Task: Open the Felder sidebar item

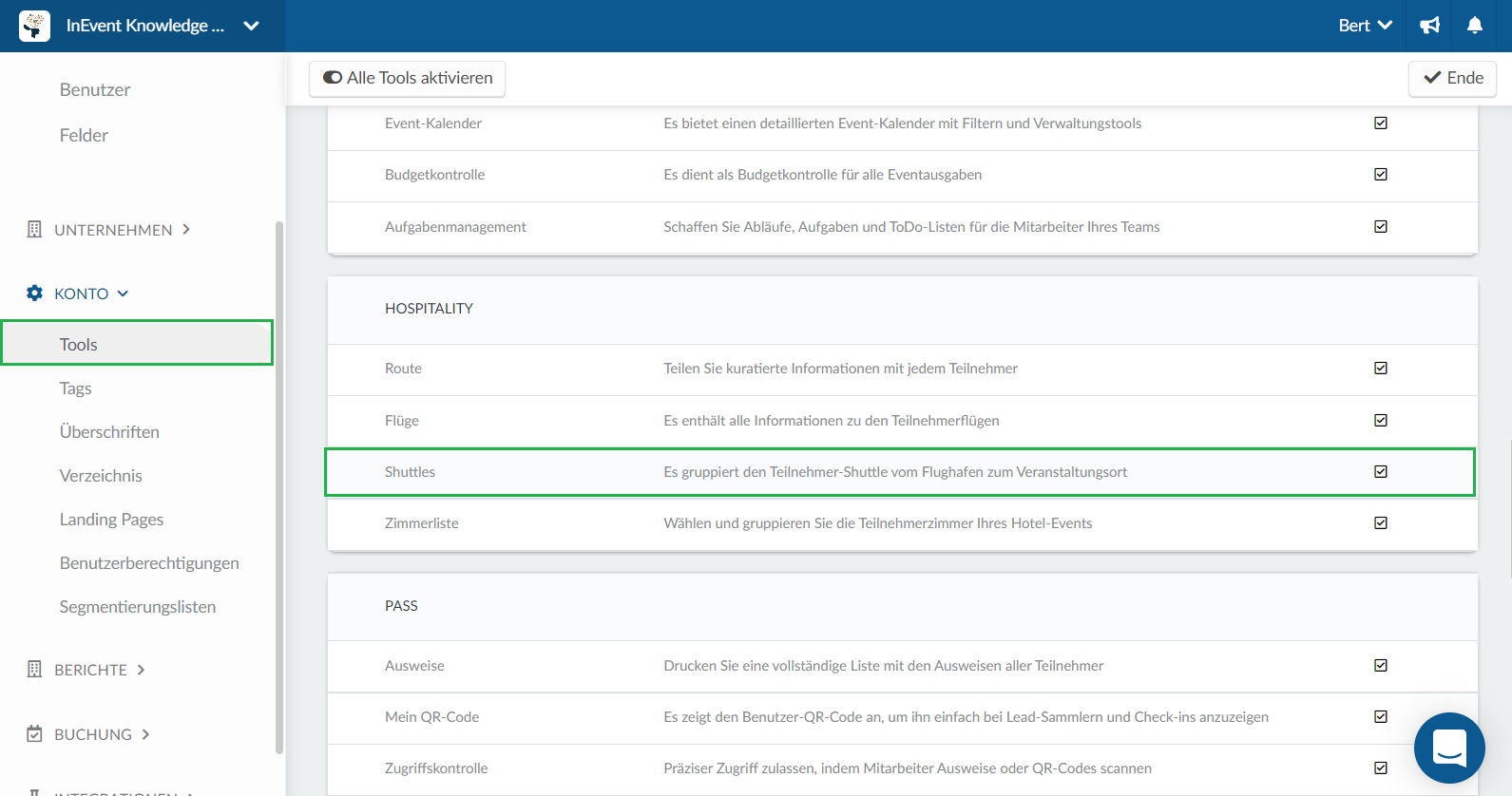Action: 84,135
